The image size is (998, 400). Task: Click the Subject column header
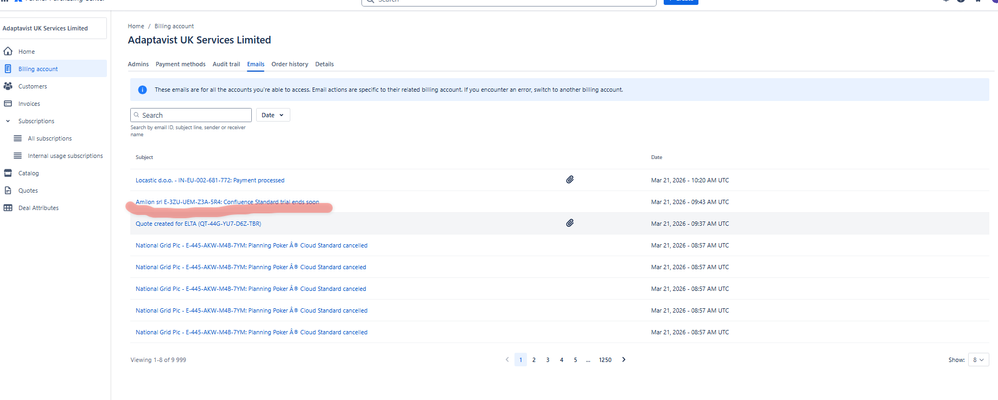144,157
